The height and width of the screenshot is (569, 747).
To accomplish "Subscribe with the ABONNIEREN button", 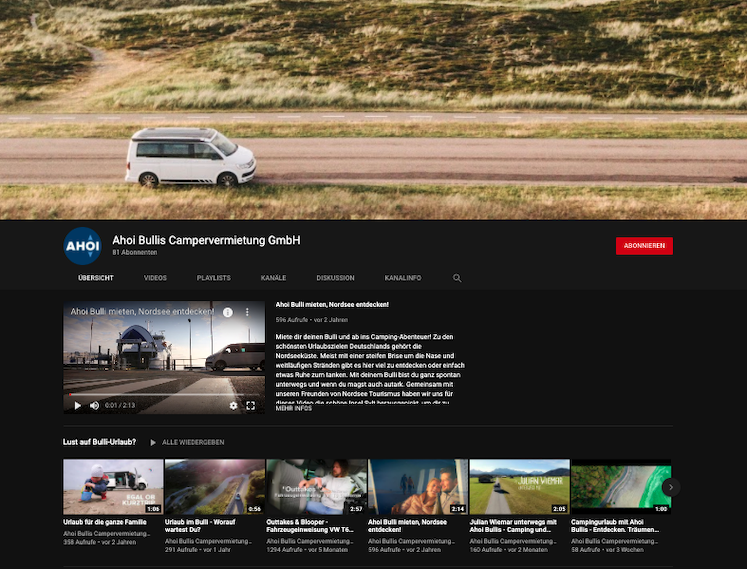I will click(x=644, y=246).
